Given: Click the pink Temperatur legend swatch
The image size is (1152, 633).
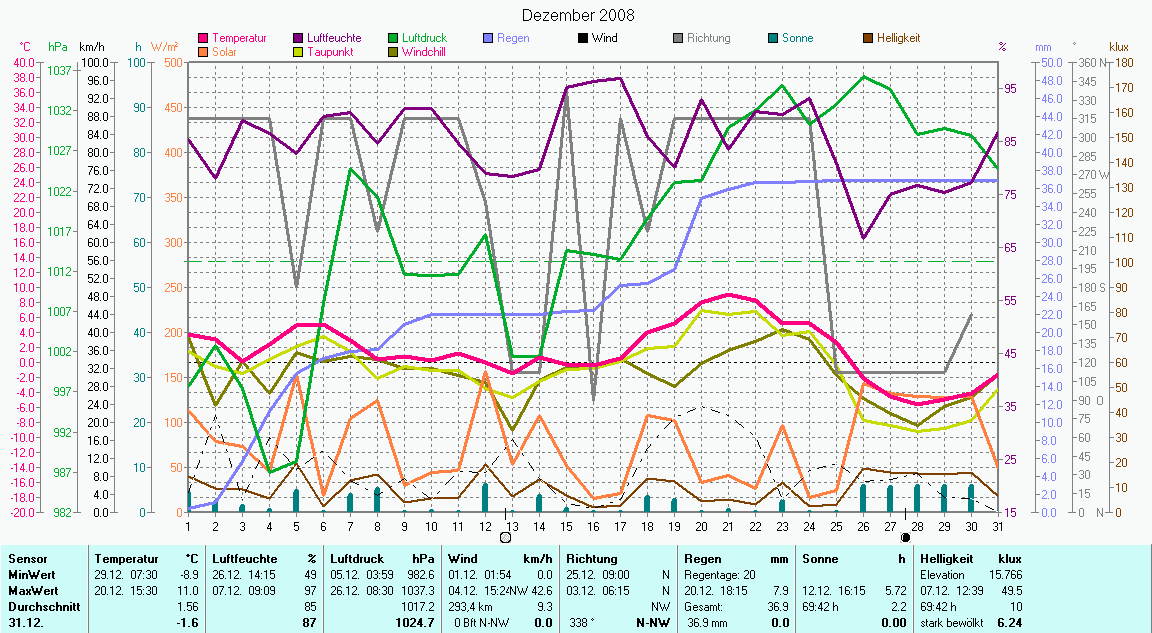Looking at the screenshot, I should pyautogui.click(x=204, y=39).
